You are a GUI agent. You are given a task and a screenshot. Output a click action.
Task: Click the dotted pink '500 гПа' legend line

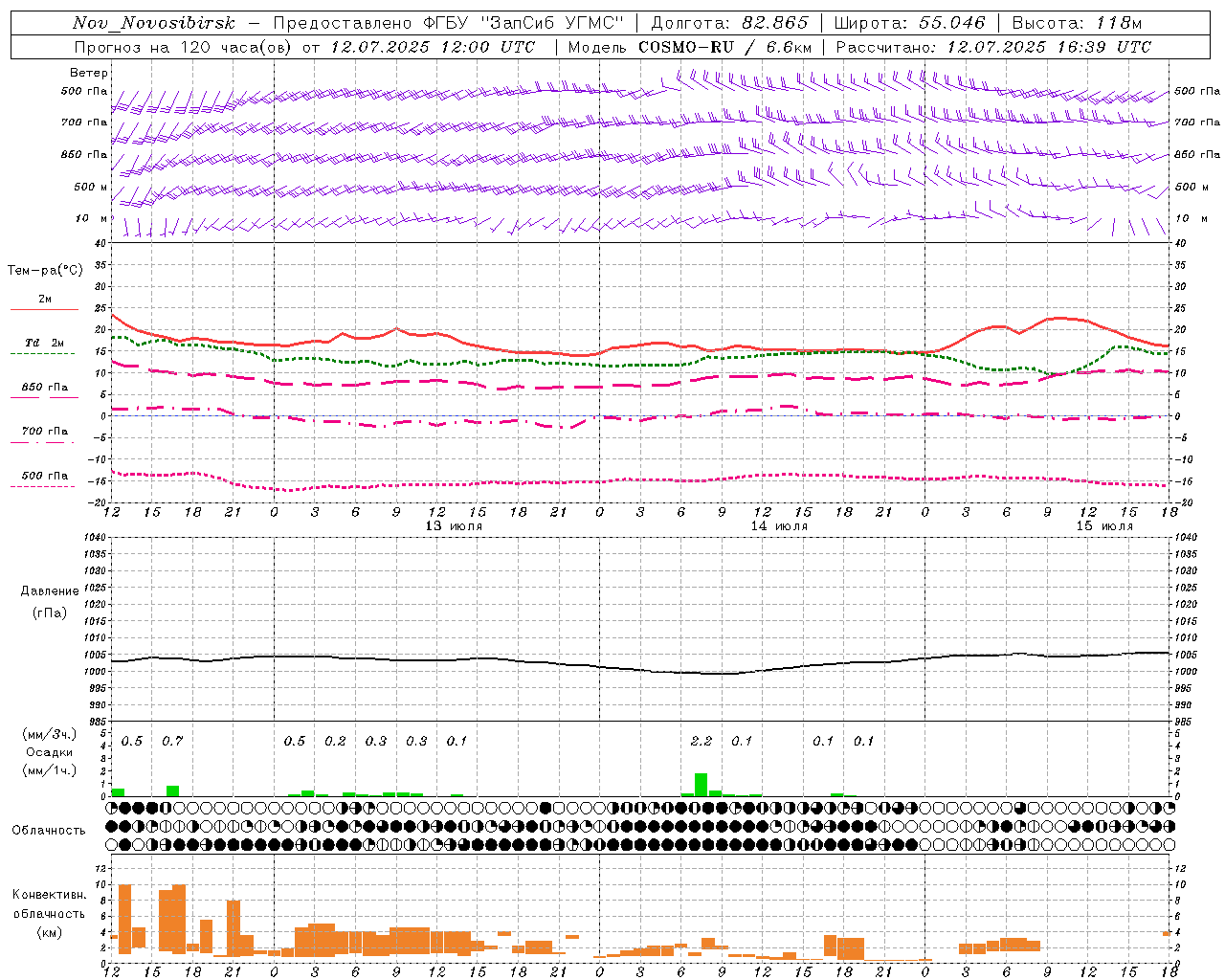point(43,486)
